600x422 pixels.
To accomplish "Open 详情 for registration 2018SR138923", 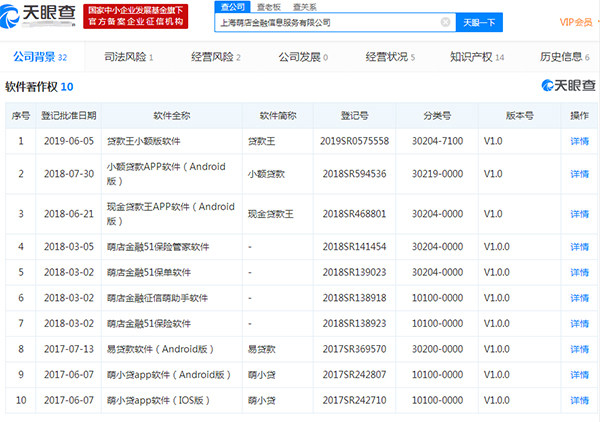I will coord(579,324).
